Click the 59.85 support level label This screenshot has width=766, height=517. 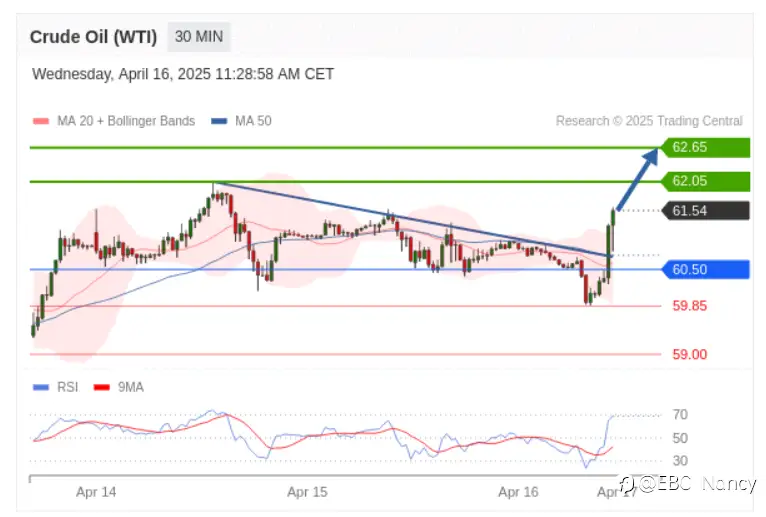click(689, 306)
